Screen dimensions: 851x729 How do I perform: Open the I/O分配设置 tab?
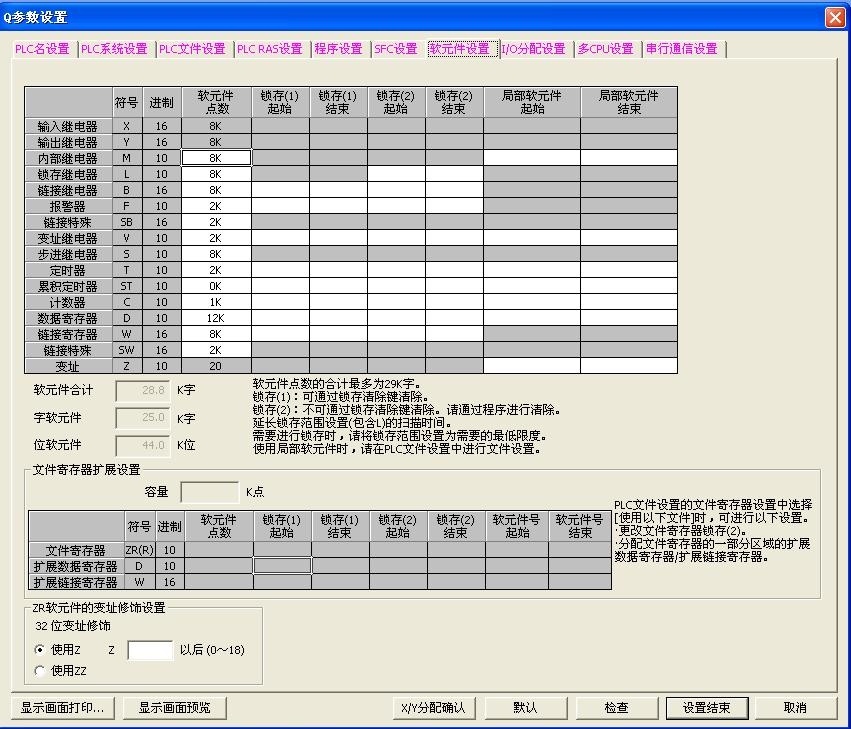(x=534, y=49)
